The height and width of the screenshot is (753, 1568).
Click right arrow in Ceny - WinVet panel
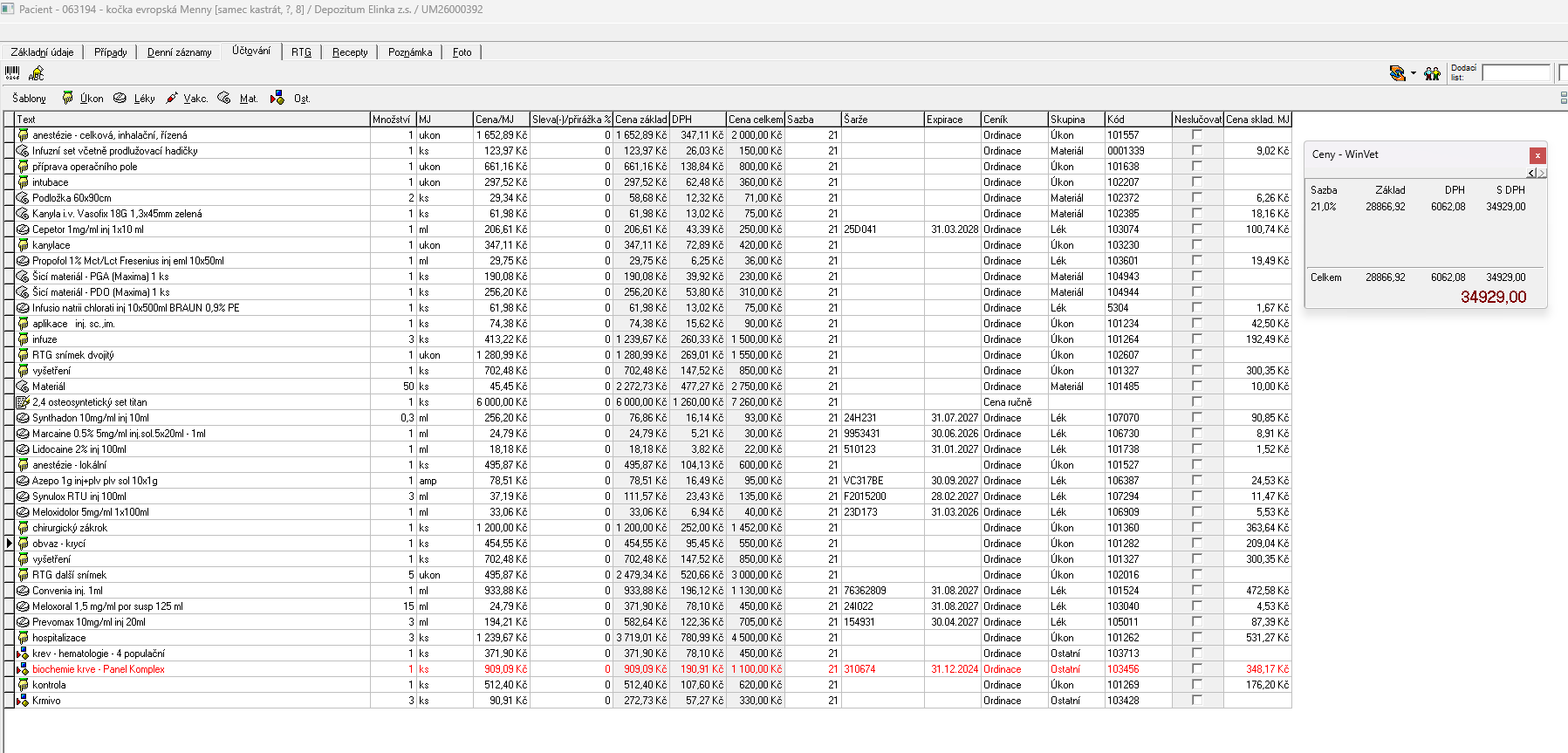click(1542, 174)
